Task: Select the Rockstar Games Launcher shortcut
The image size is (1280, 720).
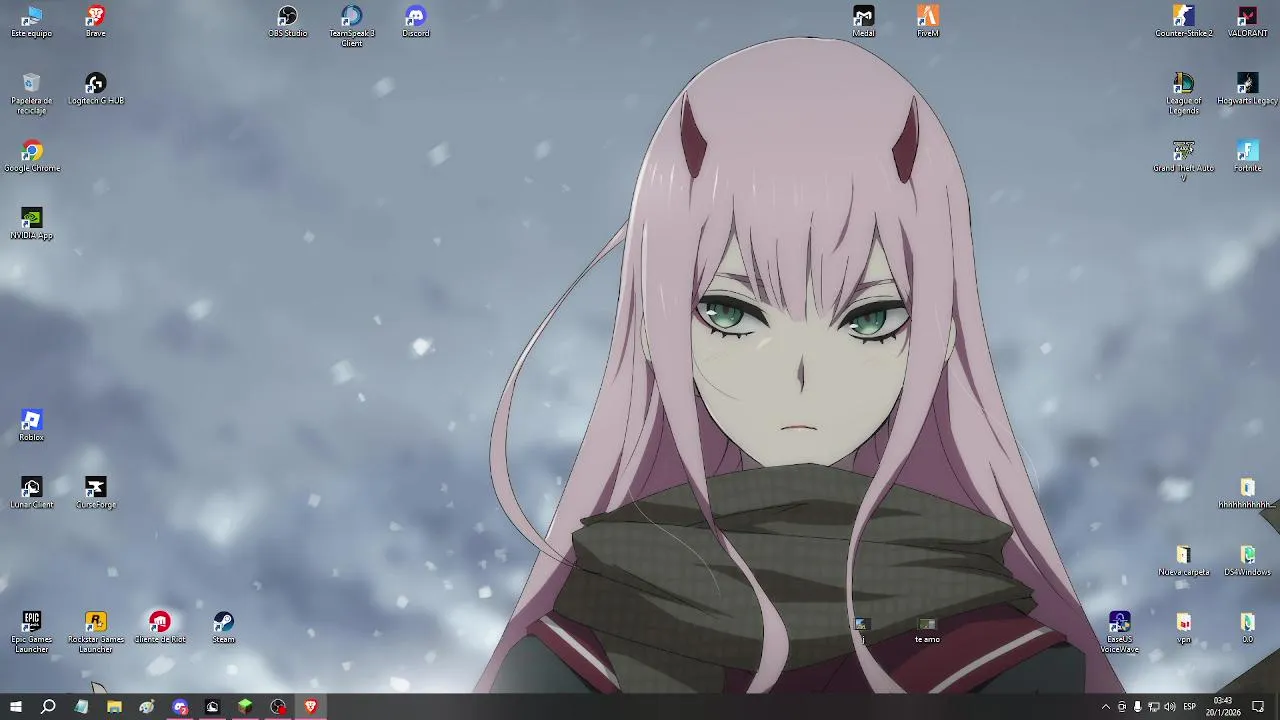Action: click(95, 632)
